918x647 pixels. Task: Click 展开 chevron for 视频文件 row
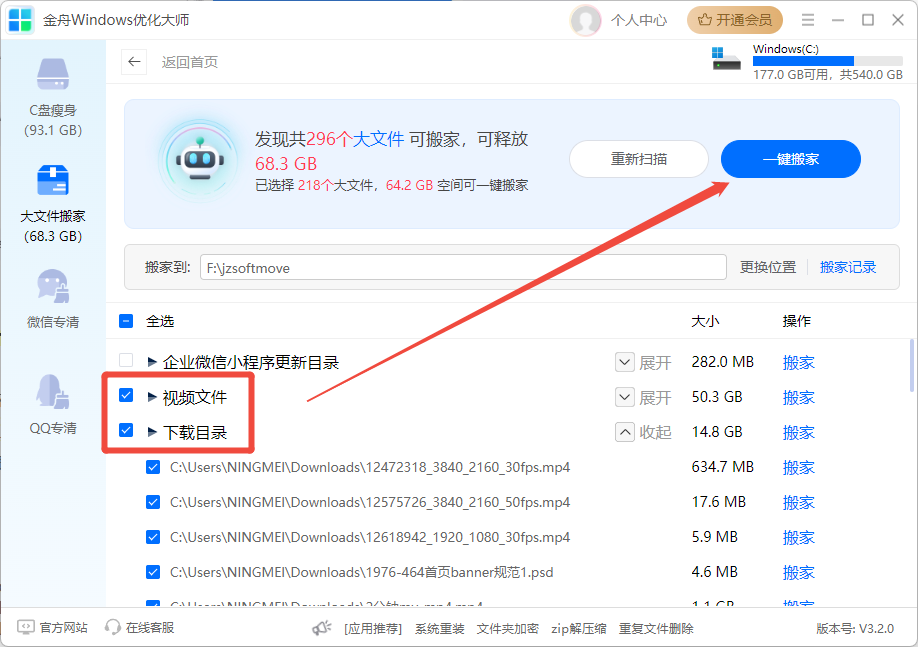[x=625, y=398]
